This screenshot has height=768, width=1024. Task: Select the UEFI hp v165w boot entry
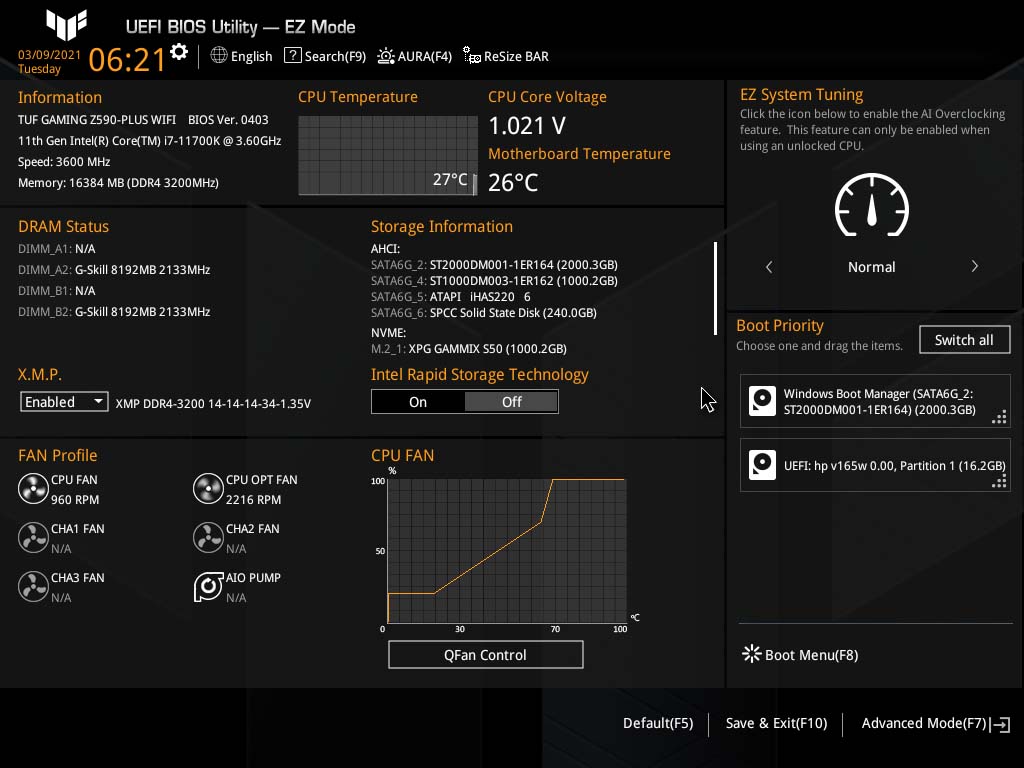(x=875, y=465)
